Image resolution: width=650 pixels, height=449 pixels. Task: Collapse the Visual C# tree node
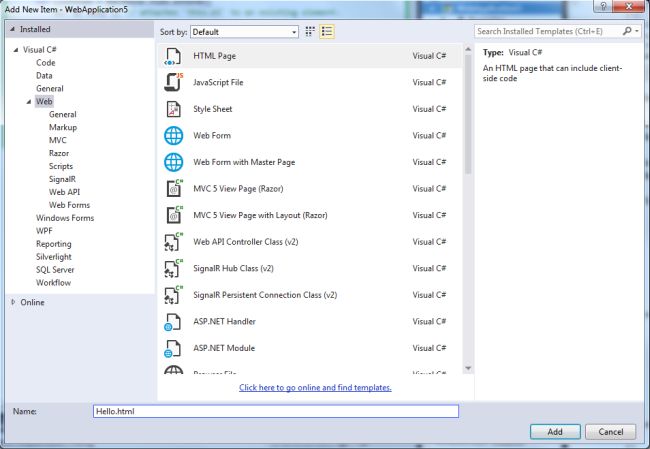(16, 50)
